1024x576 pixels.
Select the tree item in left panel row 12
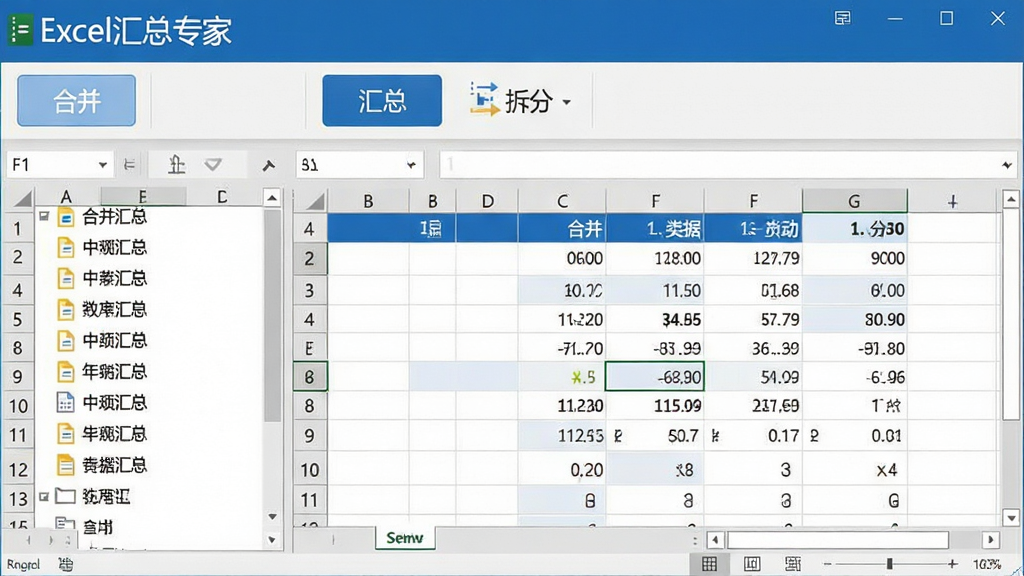click(114, 465)
